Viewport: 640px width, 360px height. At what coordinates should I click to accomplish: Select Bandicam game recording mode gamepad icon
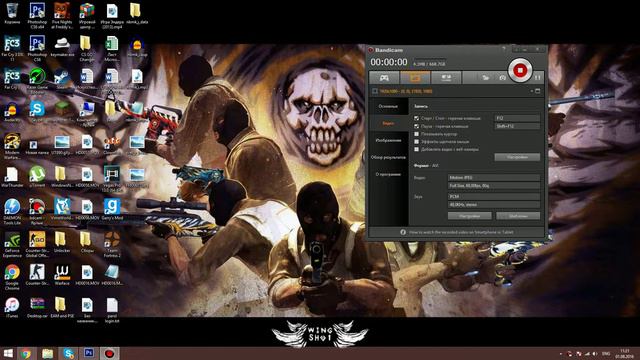point(384,78)
